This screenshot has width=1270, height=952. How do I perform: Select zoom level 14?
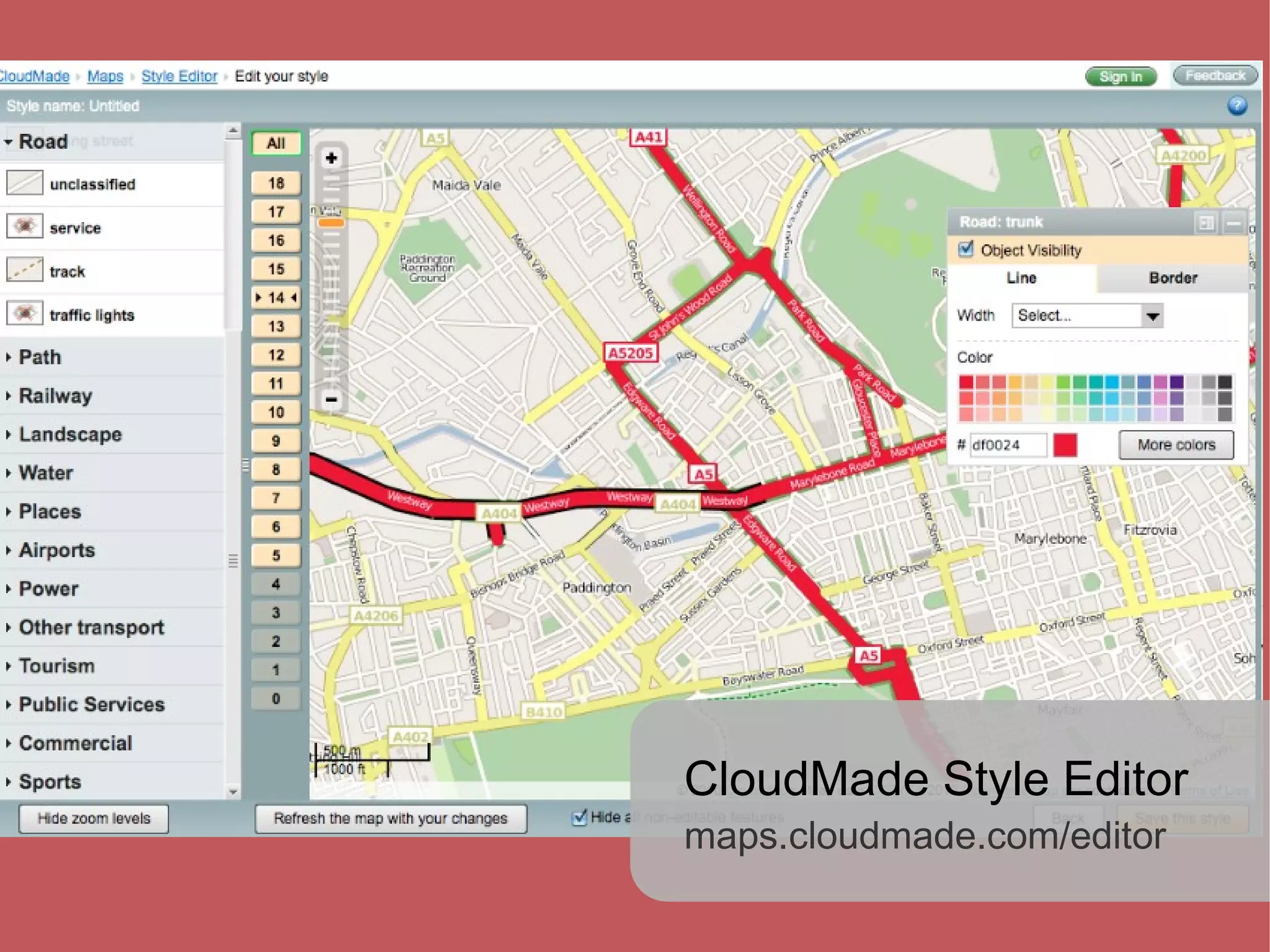tap(276, 298)
